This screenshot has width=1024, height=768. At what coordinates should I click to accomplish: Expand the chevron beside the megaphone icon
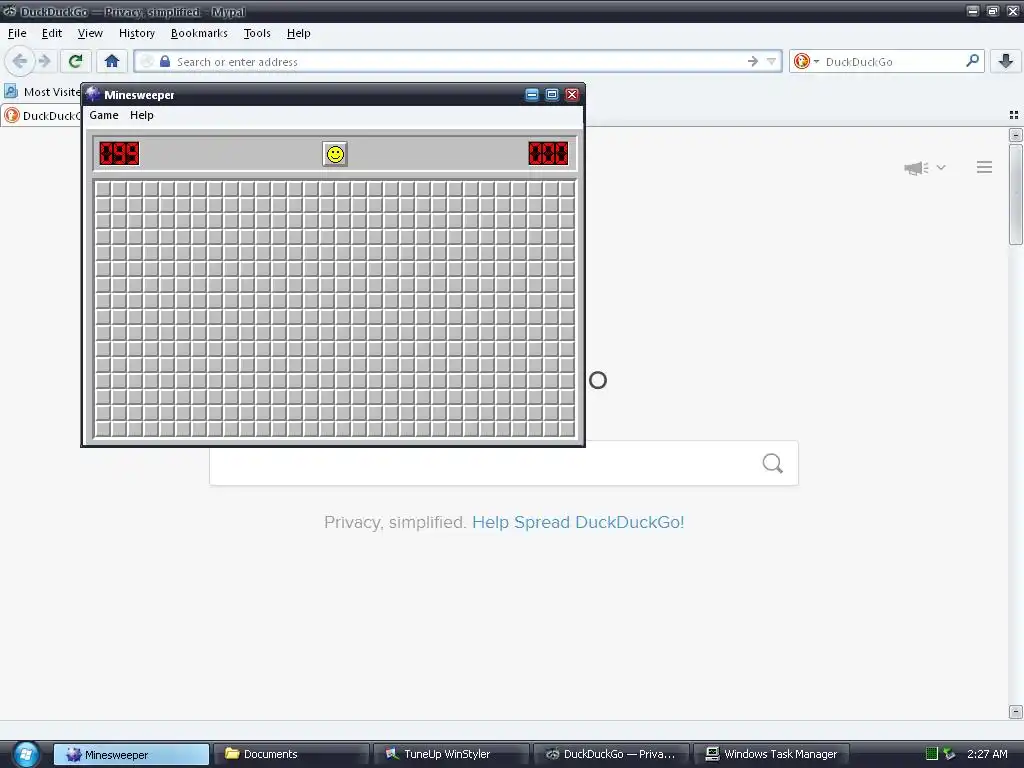tap(941, 167)
